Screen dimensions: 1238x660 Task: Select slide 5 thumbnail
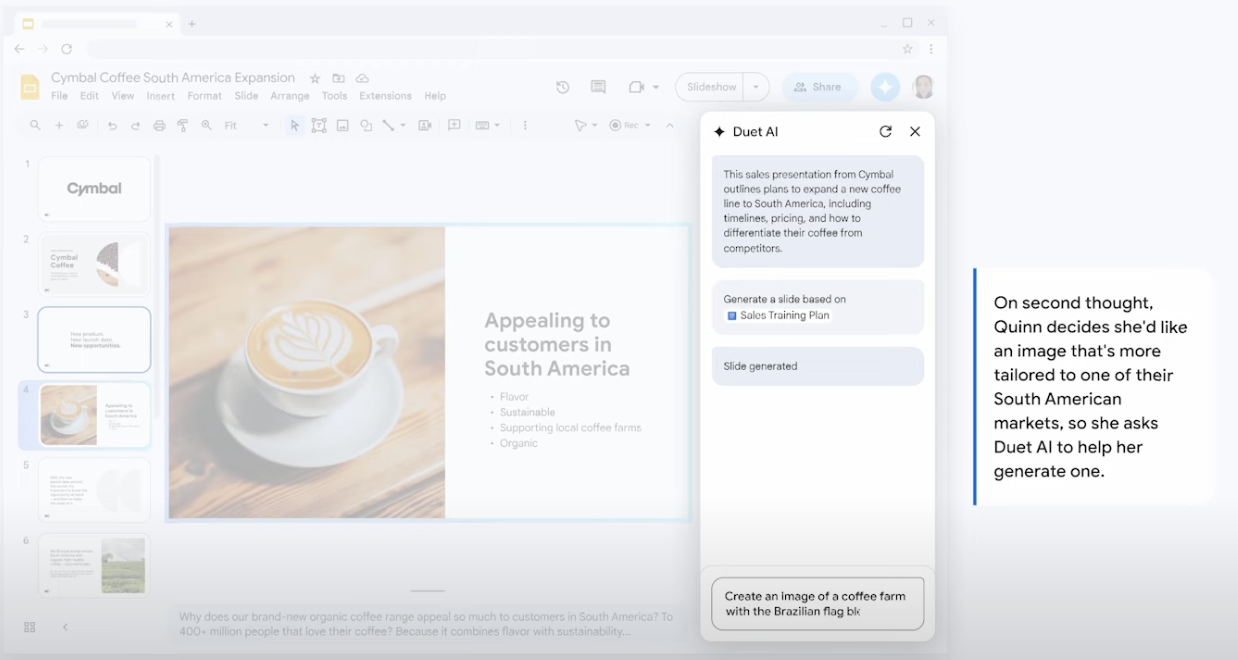[x=94, y=490]
